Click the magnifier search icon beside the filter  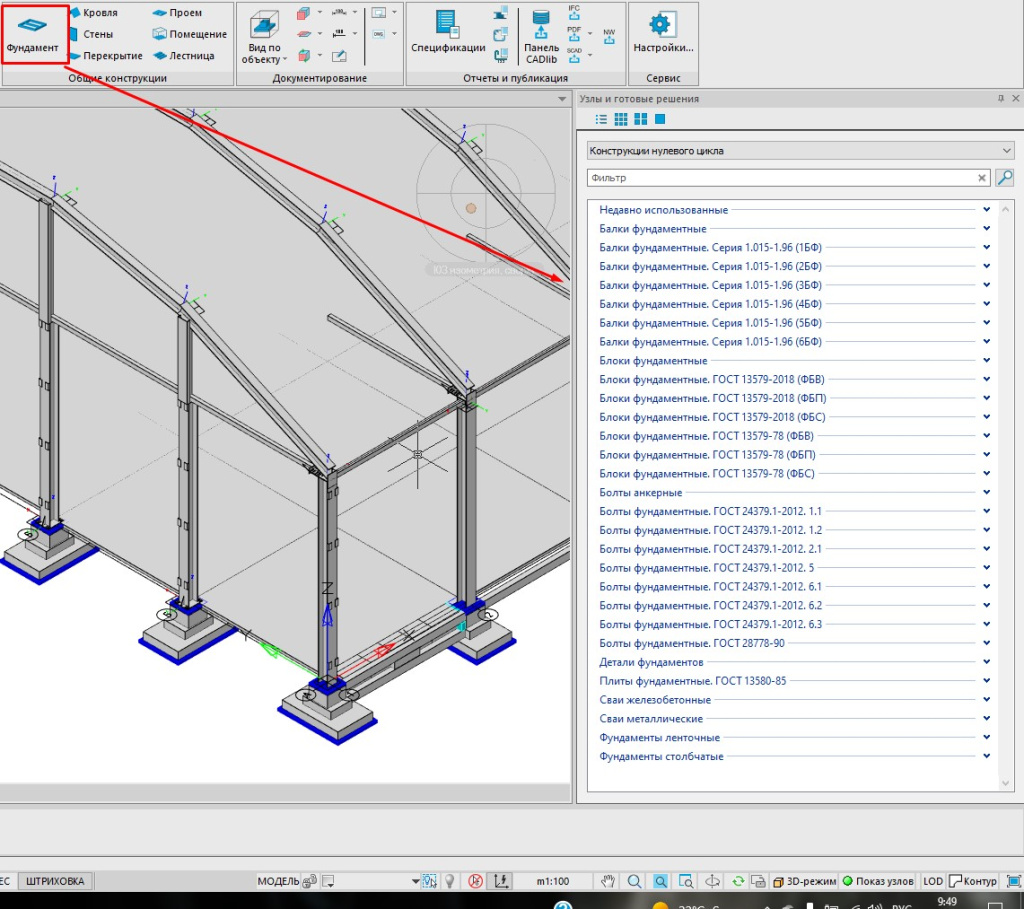tap(1005, 178)
